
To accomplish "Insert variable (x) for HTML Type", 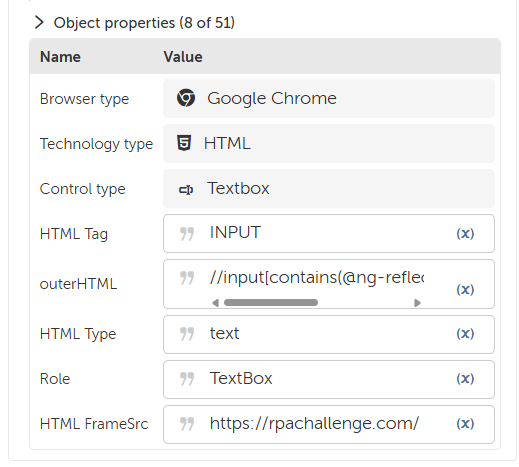I will click(465, 333).
